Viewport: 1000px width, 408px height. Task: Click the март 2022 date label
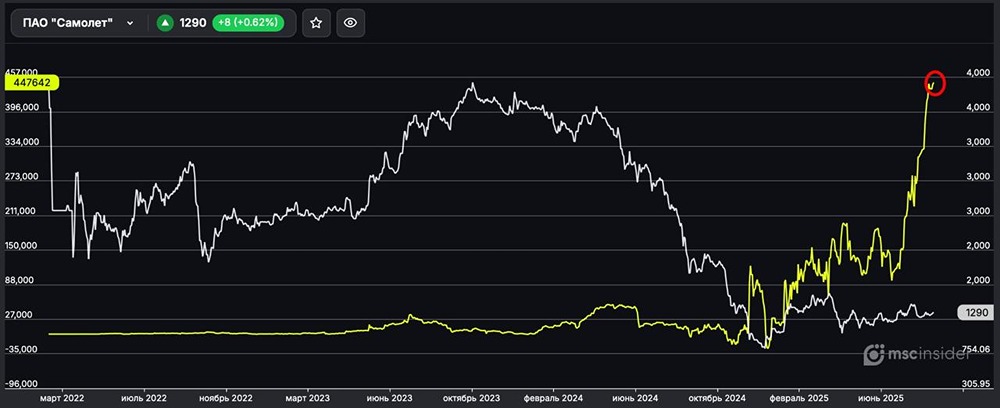pos(62,397)
